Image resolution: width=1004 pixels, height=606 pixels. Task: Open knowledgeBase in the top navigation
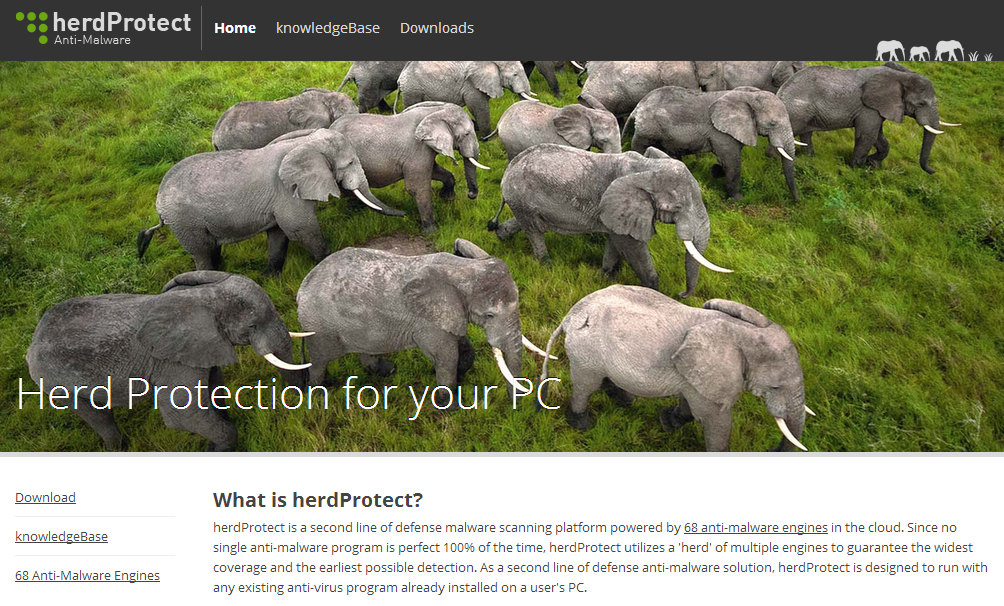click(328, 28)
